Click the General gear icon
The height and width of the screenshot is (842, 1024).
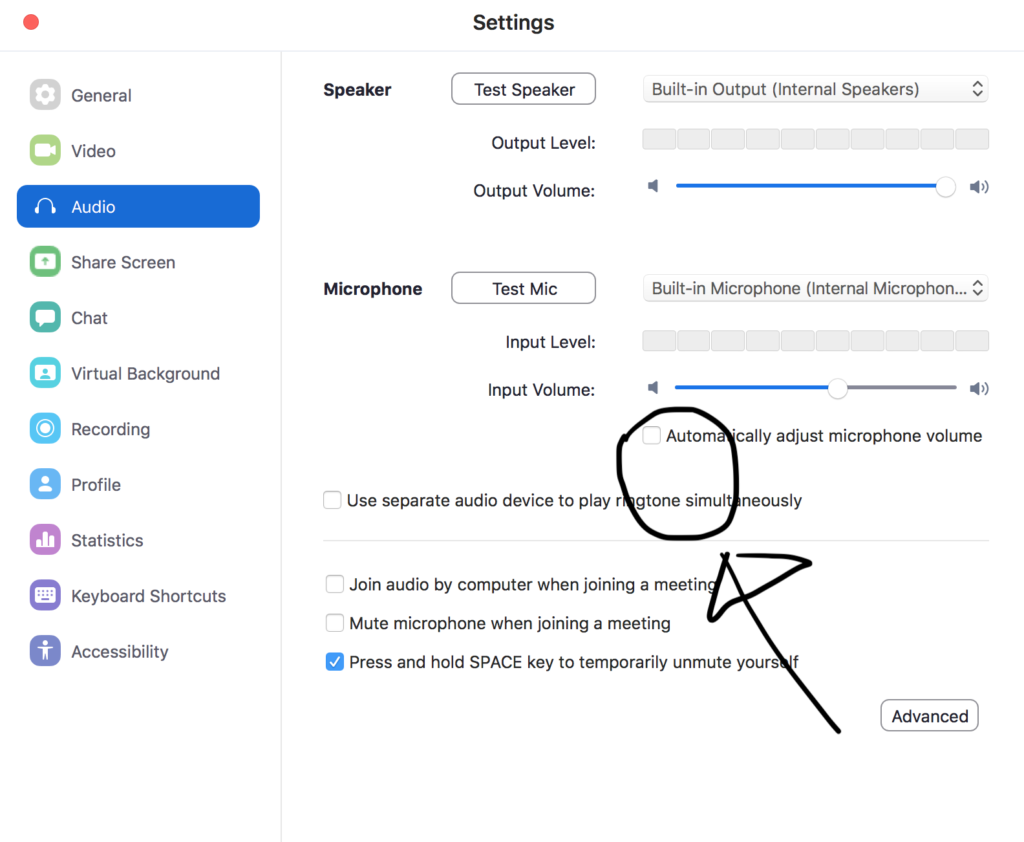click(45, 95)
